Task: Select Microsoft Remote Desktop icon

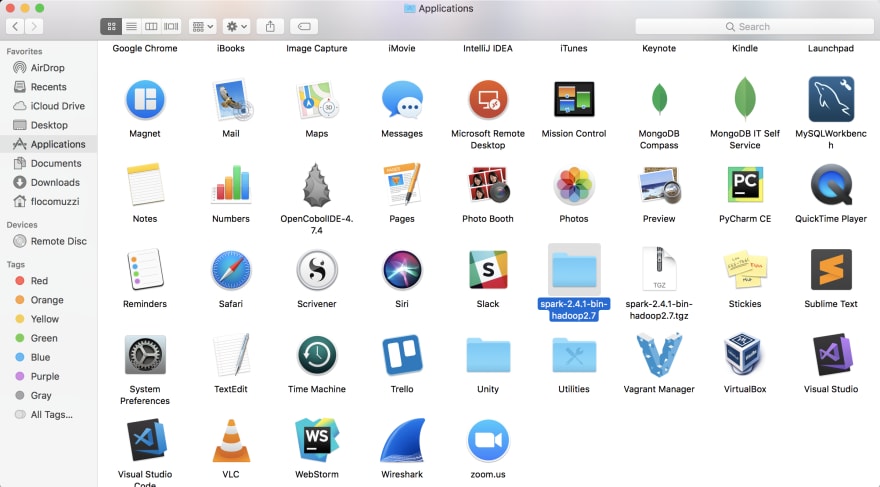Action: coord(488,100)
